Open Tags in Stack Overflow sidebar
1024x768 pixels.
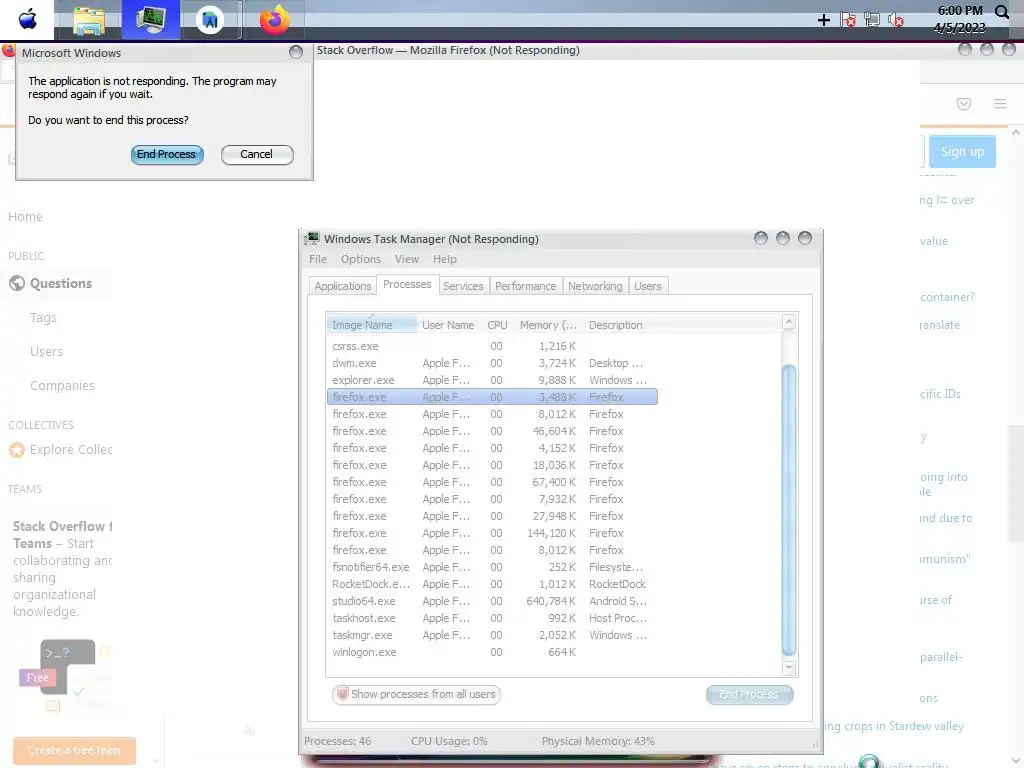(x=43, y=318)
